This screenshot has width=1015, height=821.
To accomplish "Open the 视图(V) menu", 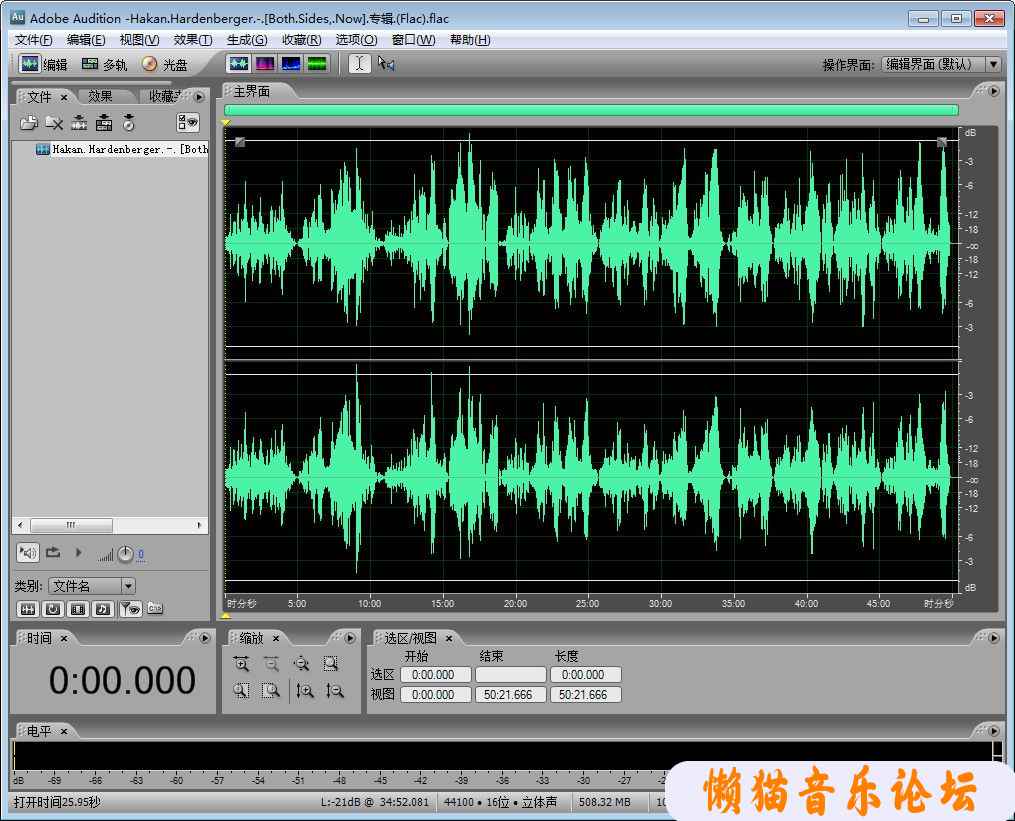I will (139, 40).
